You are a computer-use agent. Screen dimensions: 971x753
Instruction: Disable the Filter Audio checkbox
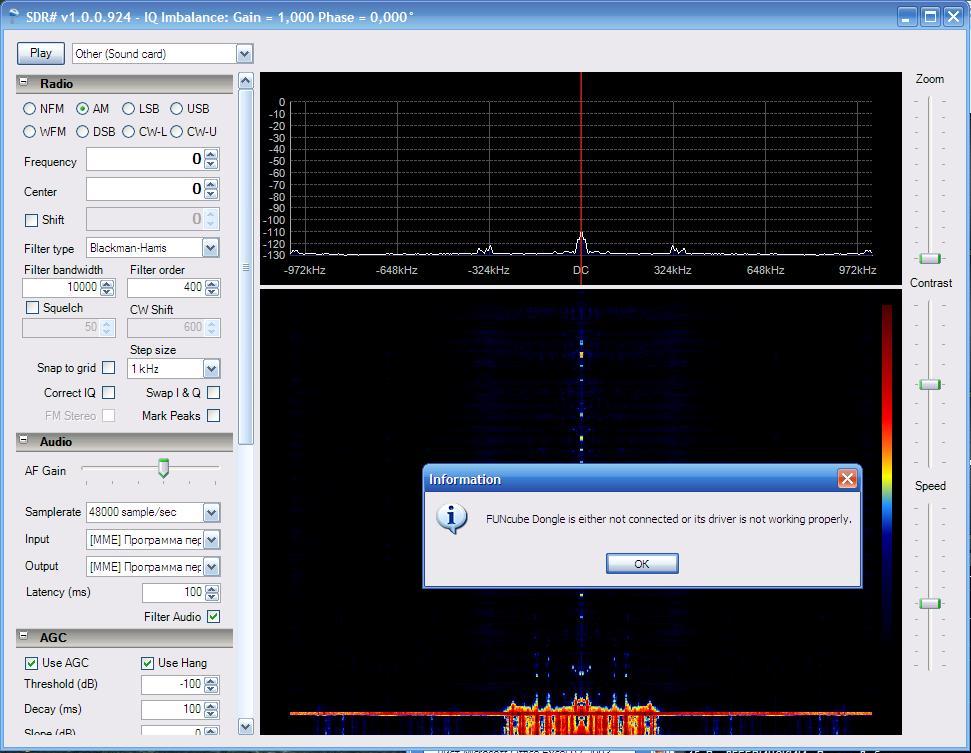(x=214, y=617)
